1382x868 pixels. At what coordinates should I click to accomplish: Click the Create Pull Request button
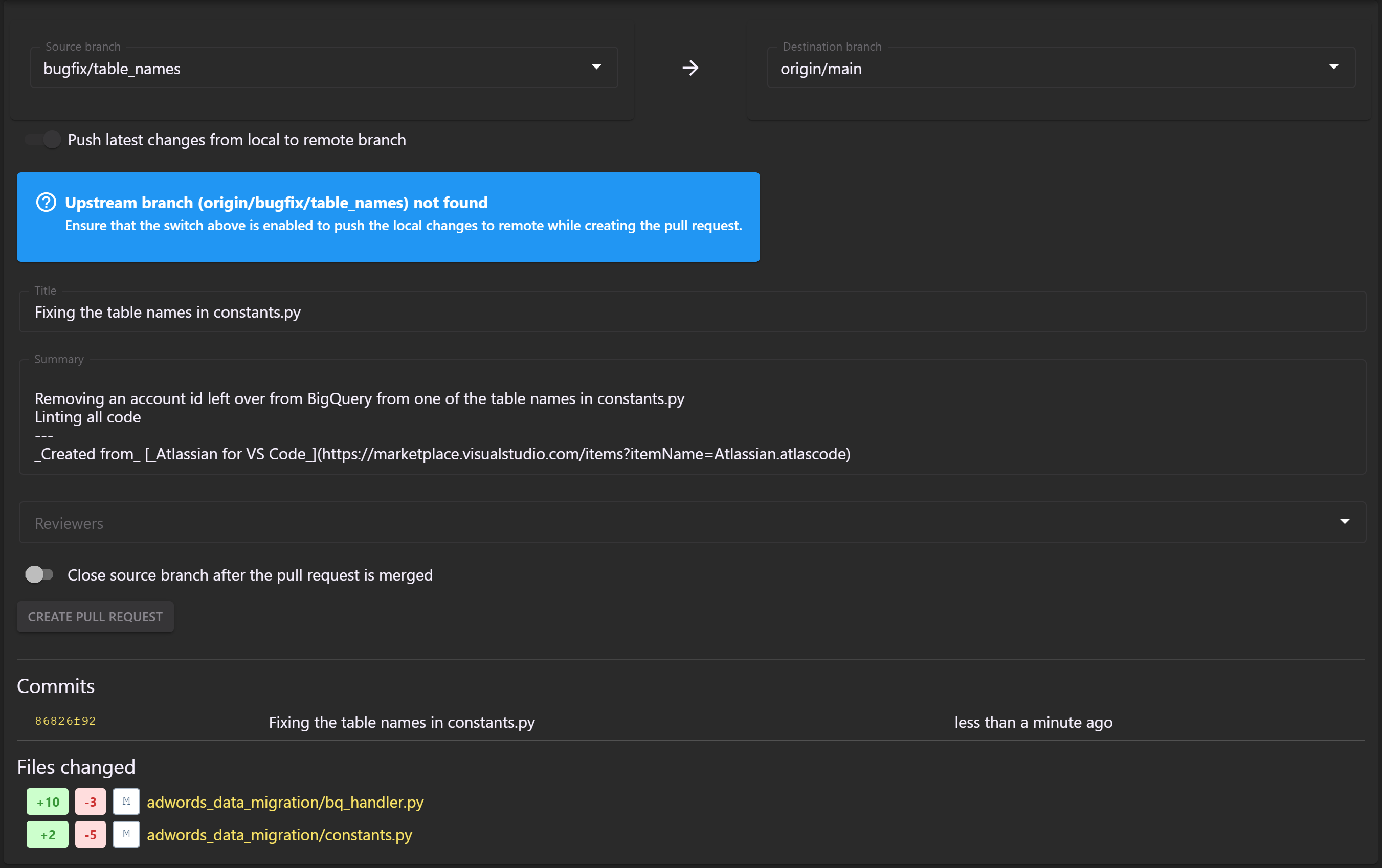pyautogui.click(x=95, y=616)
